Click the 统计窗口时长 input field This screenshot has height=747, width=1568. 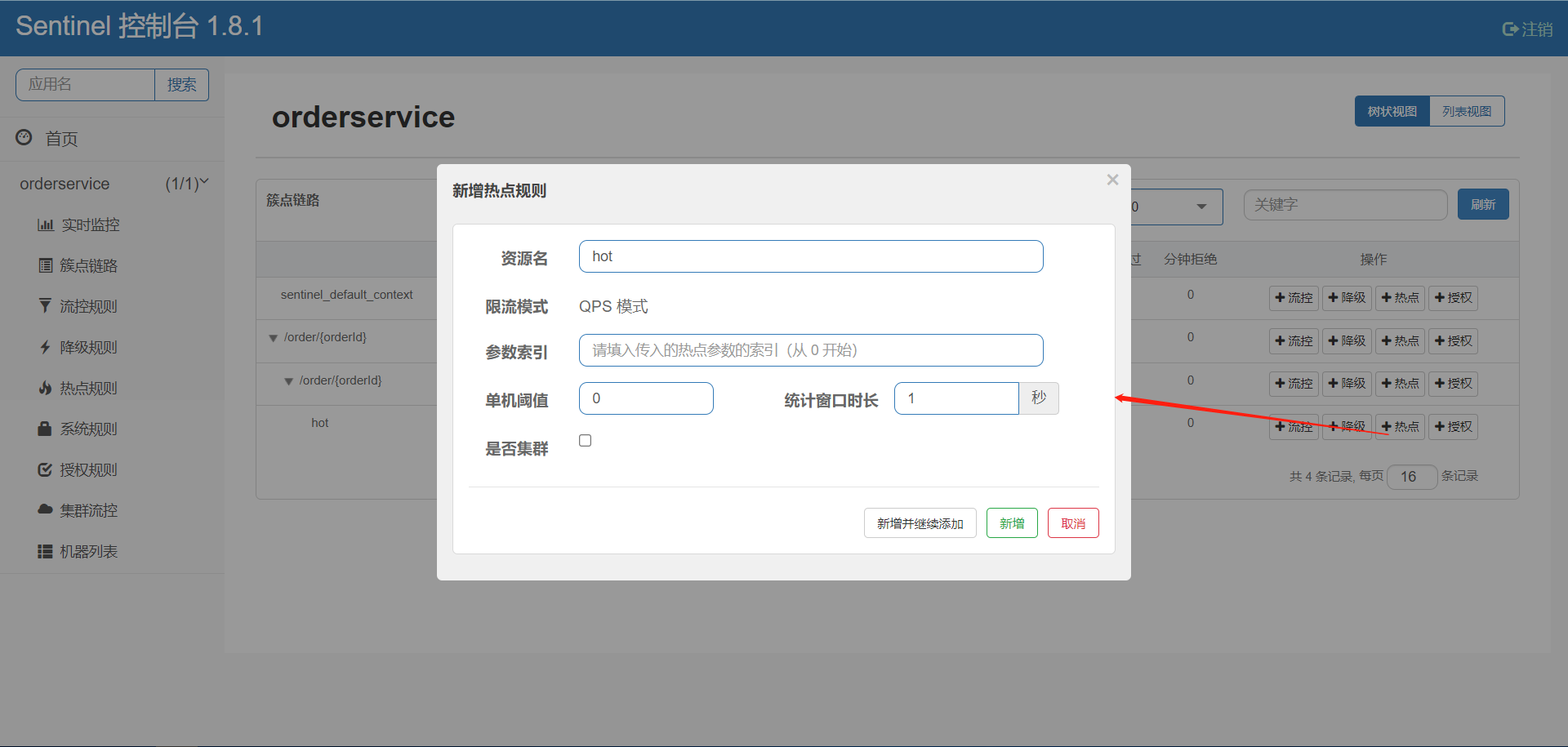pyautogui.click(x=956, y=398)
